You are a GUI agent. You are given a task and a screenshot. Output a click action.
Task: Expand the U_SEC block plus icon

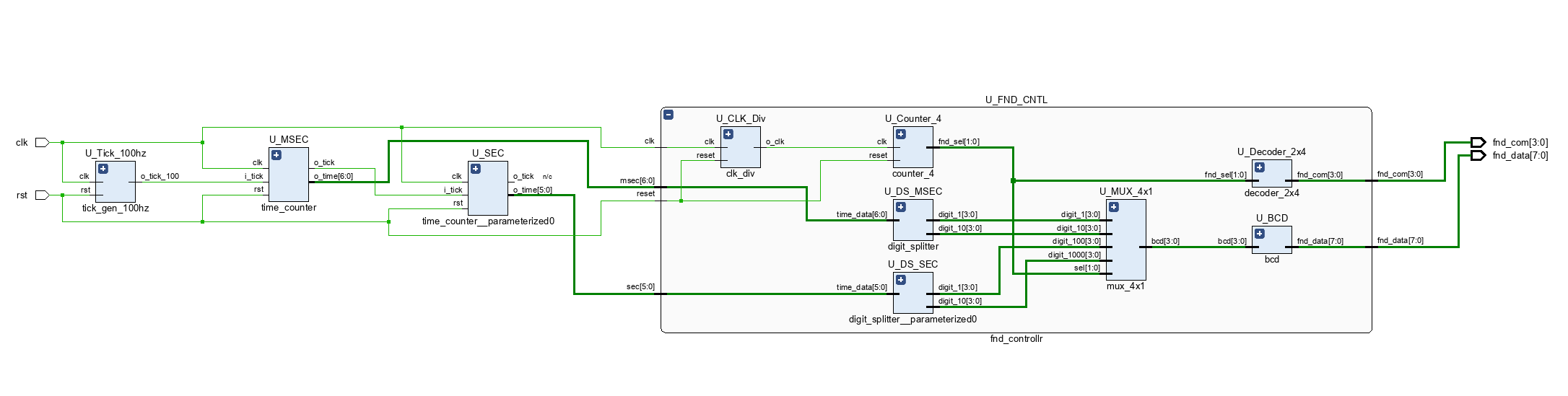click(476, 169)
